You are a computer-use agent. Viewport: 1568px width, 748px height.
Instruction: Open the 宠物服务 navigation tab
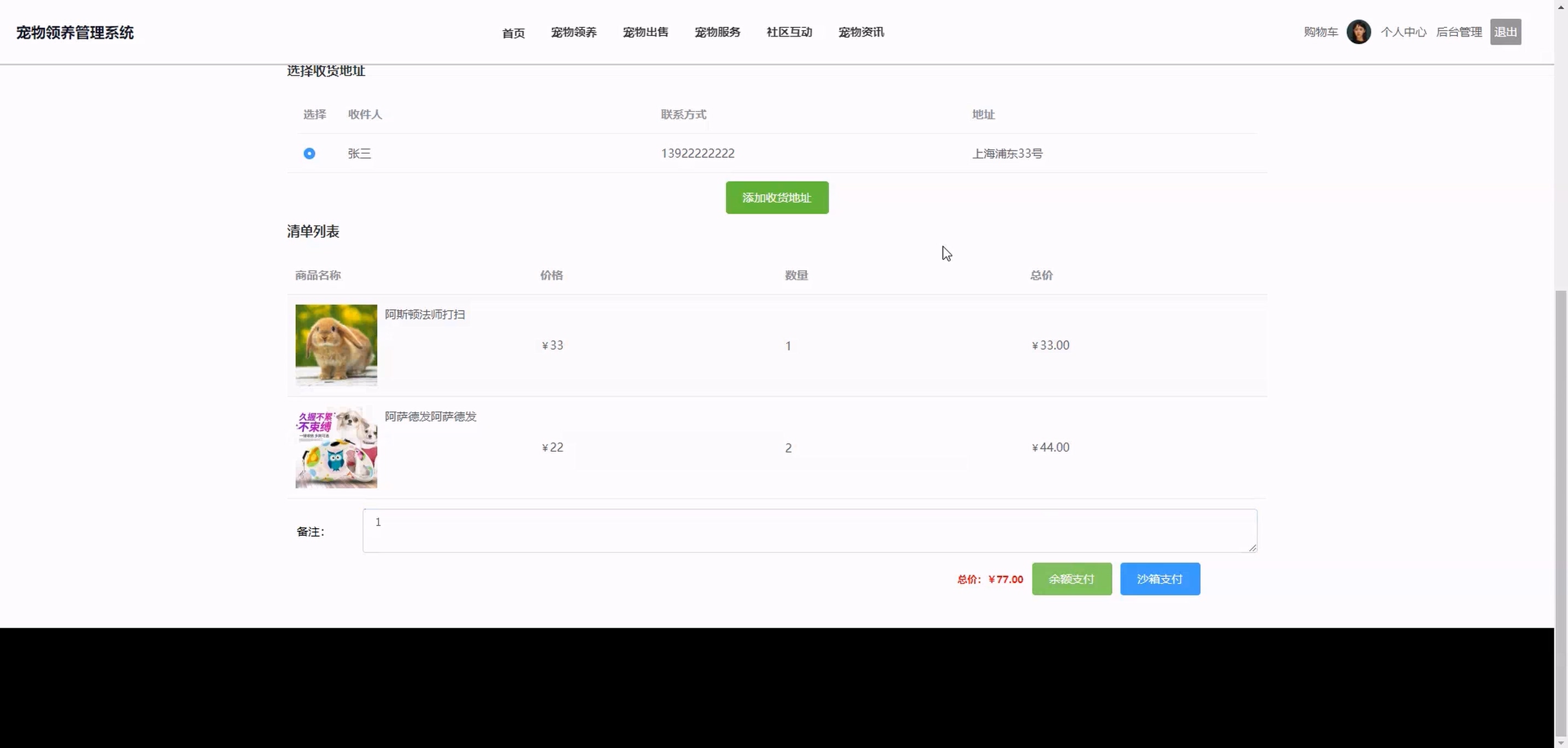pos(717,32)
